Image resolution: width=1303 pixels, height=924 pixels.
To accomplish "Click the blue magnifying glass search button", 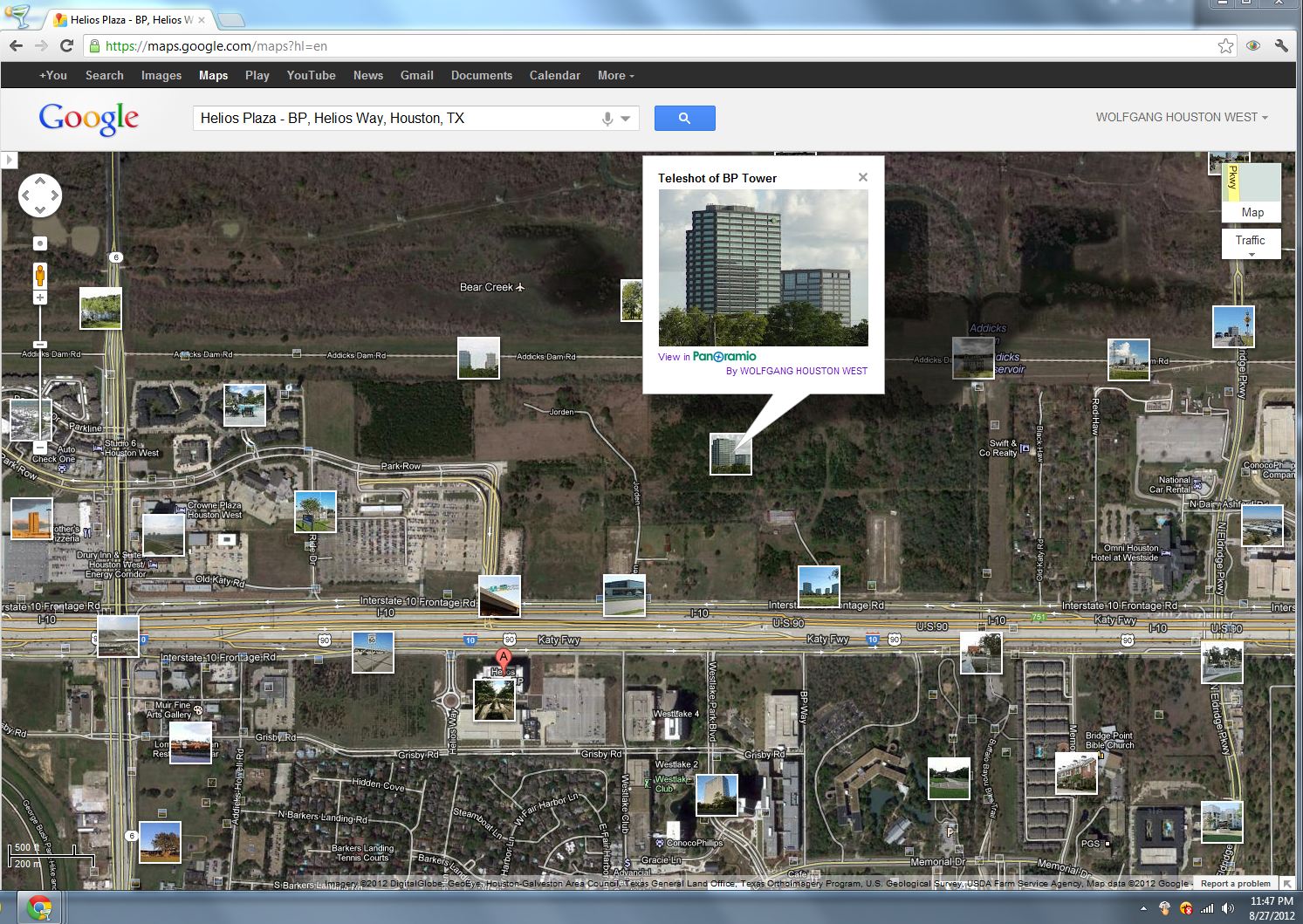I will coord(684,118).
